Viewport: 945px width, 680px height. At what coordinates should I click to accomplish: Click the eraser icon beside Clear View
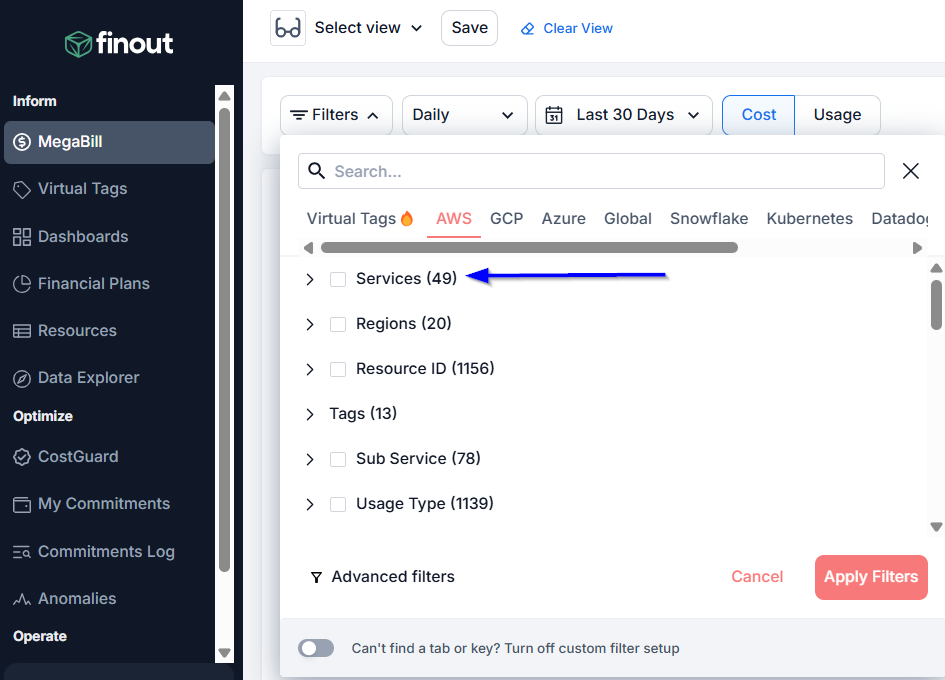527,29
